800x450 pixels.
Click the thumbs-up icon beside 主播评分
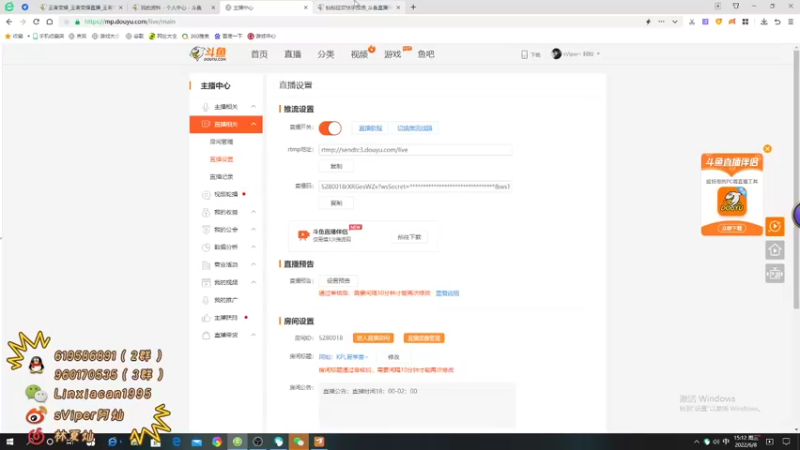(x=206, y=317)
